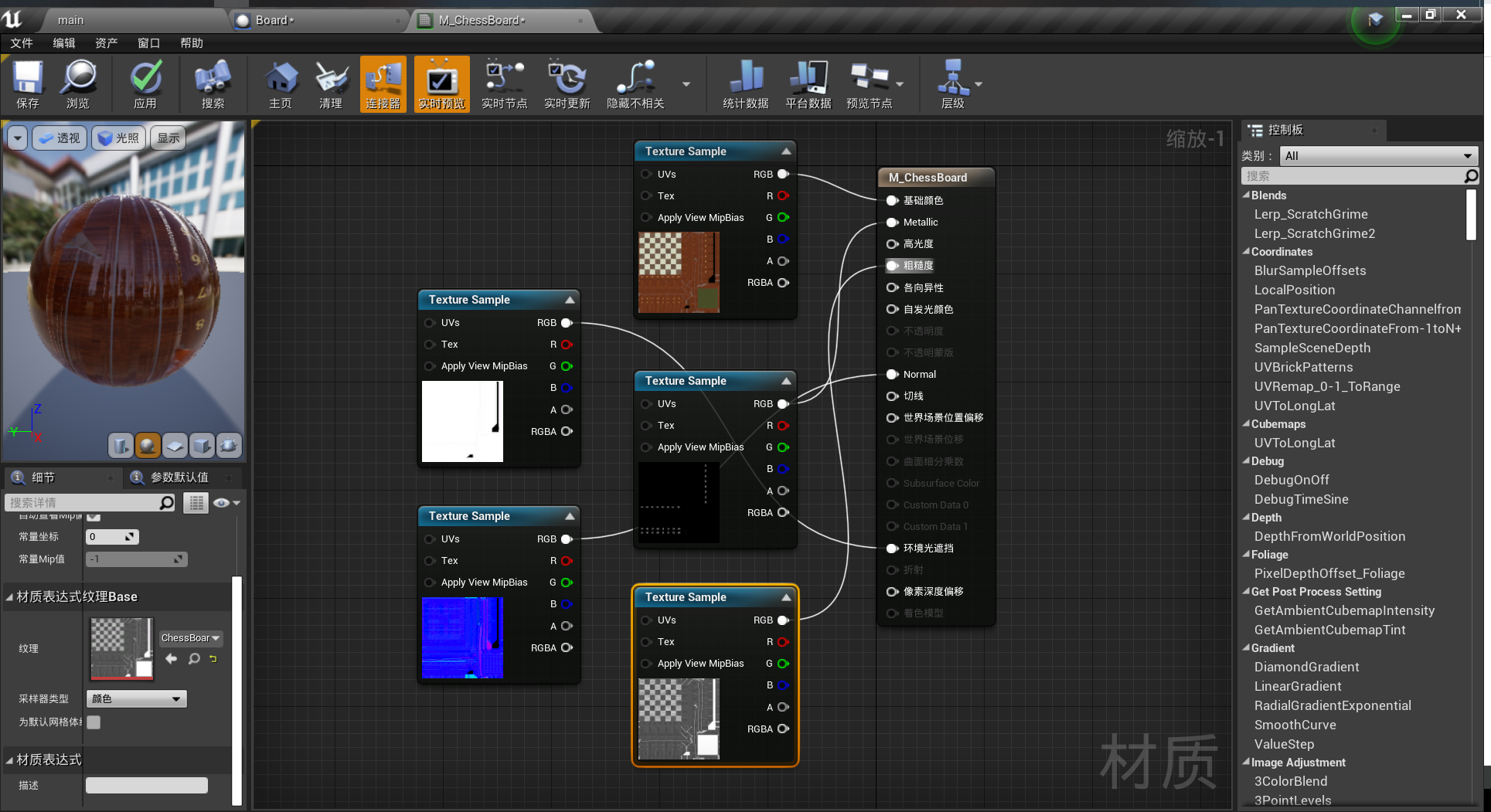This screenshot has width=1491, height=812.
Task: Toggle the 实时预览 (Live Preview) button
Action: click(441, 84)
